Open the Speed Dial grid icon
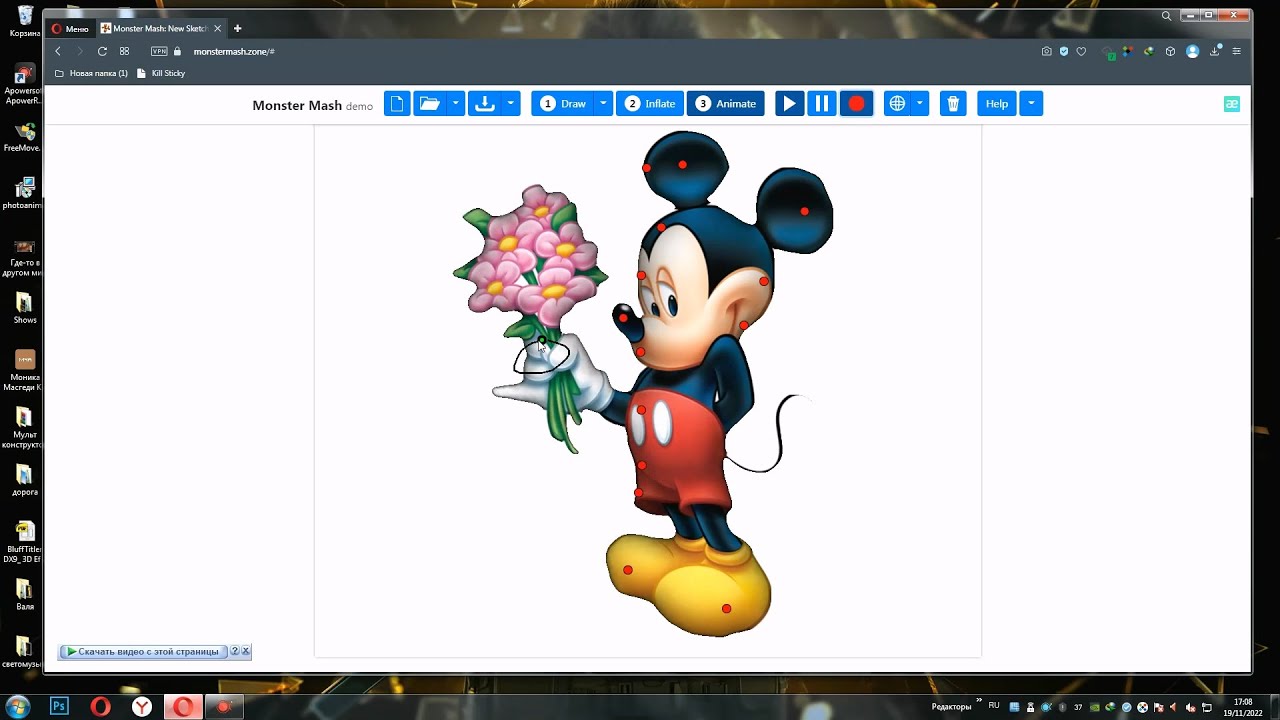 [125, 51]
